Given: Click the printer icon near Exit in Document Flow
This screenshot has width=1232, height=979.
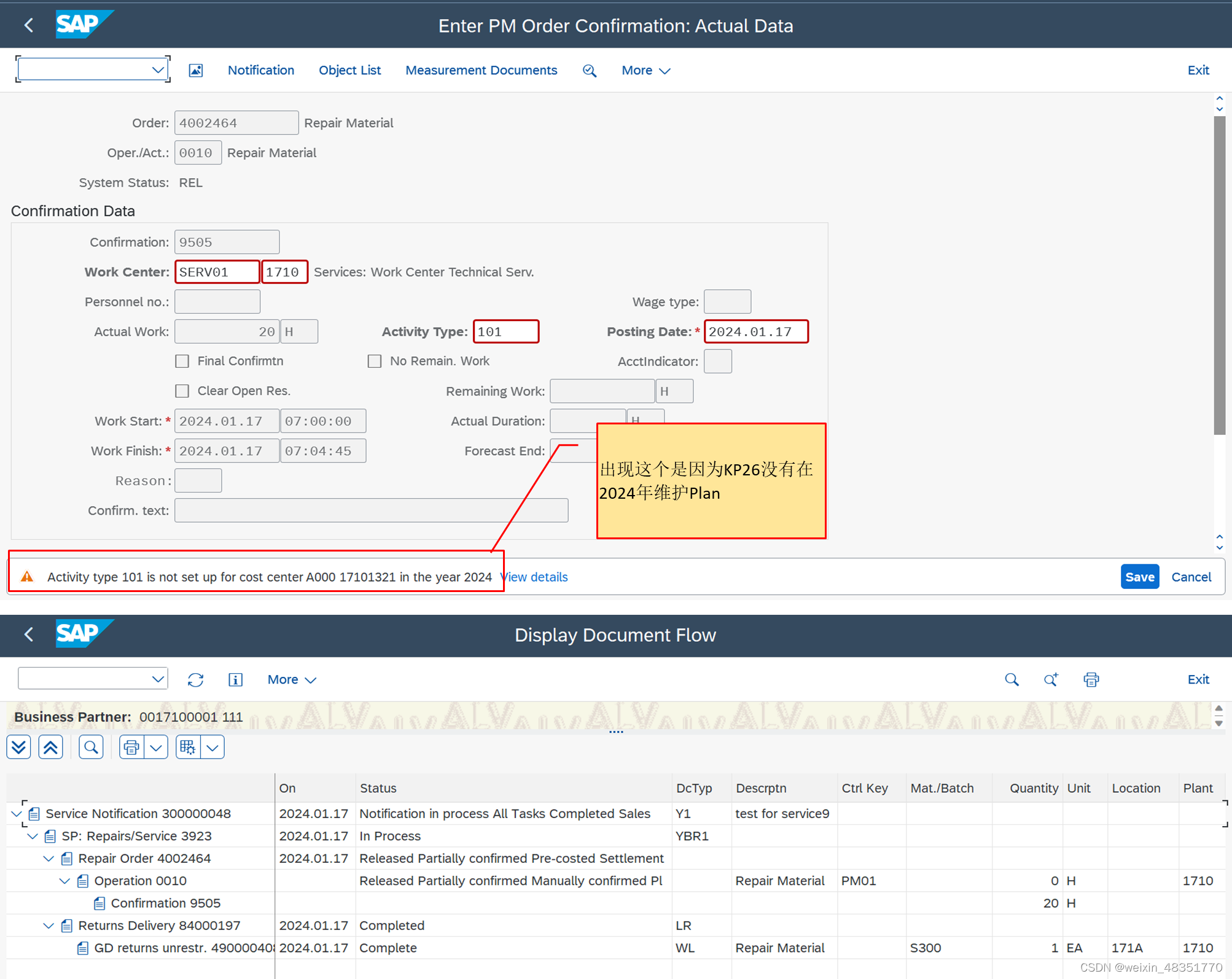Looking at the screenshot, I should 1091,679.
